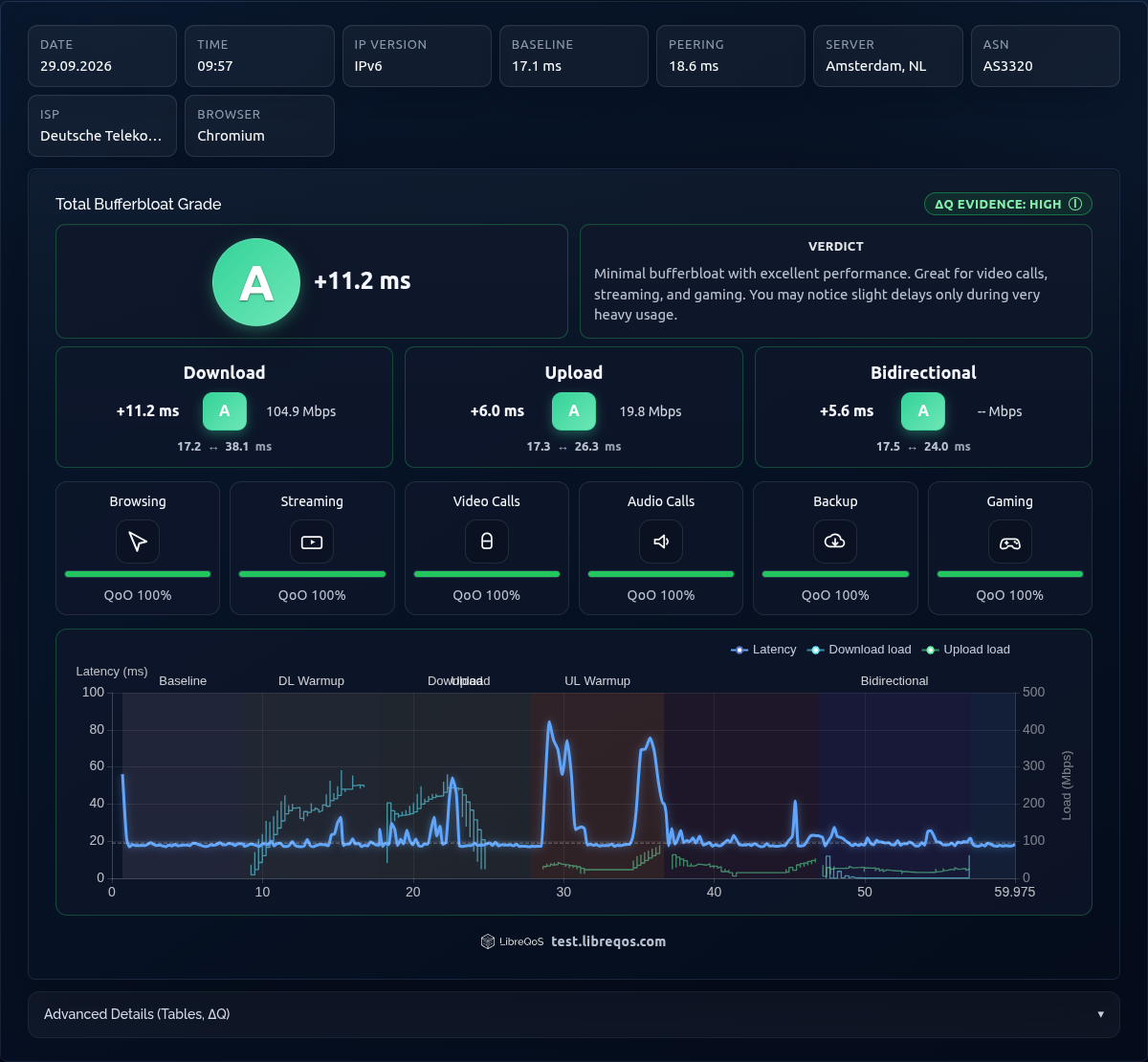1148x1062 pixels.
Task: Click the Video Calls icon
Action: pos(486,542)
